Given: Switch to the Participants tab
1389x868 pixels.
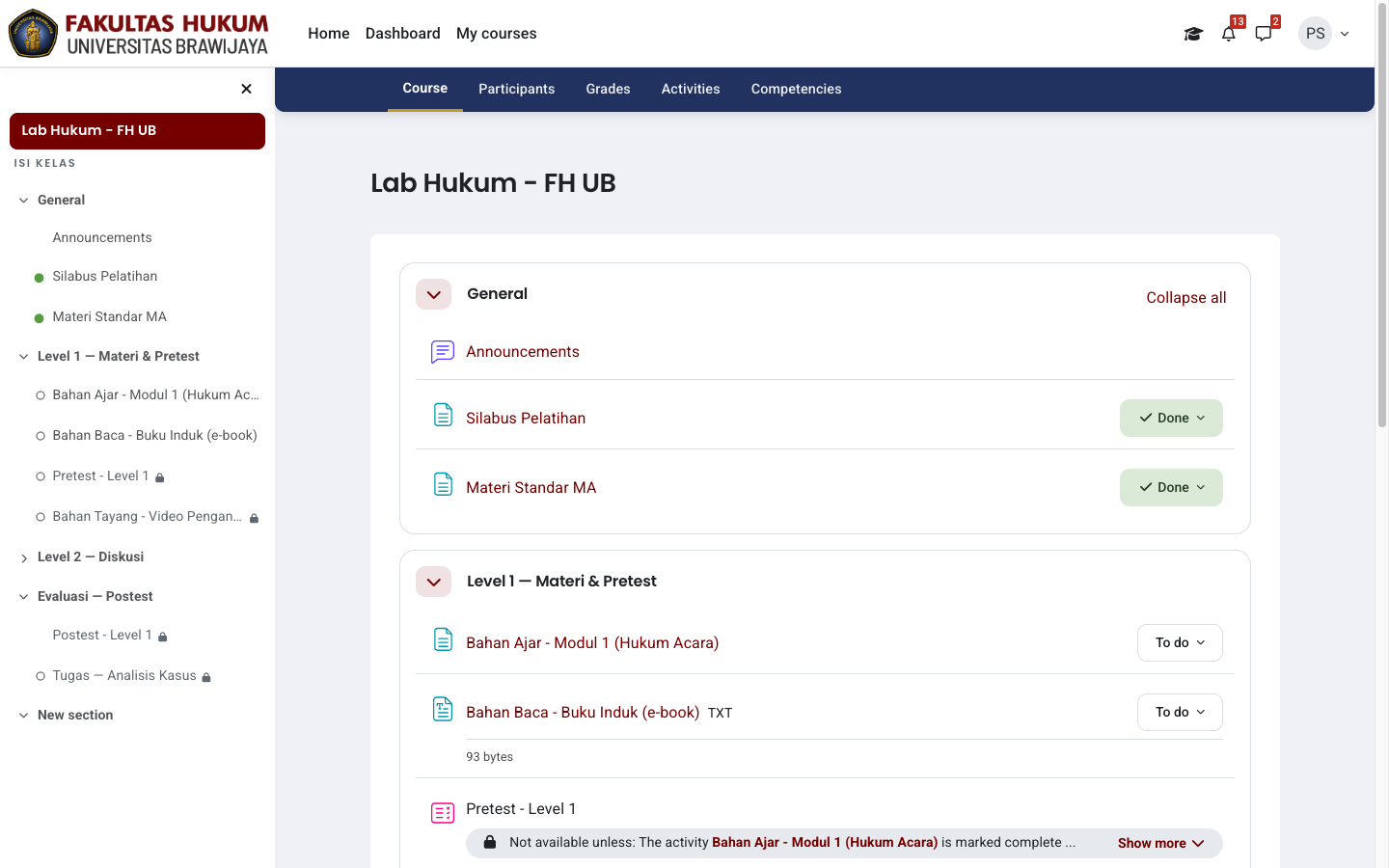Looking at the screenshot, I should 516,89.
